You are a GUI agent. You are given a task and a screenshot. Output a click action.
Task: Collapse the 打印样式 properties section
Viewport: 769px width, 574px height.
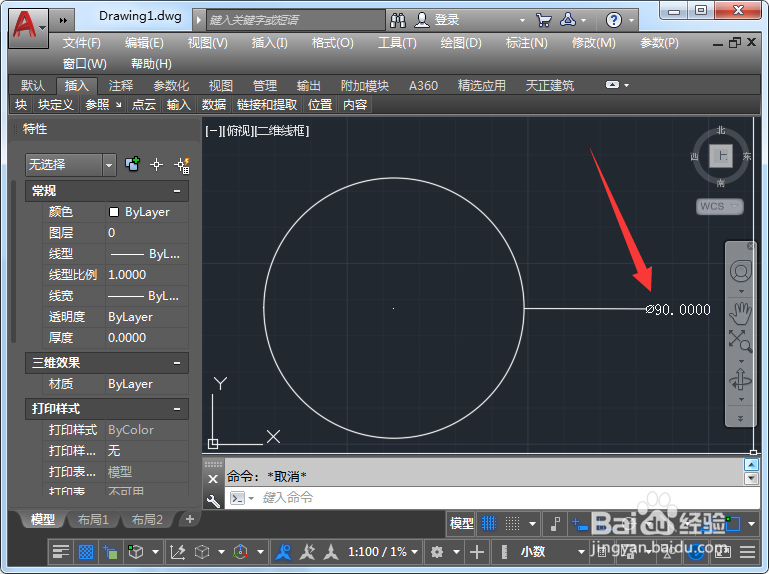177,409
